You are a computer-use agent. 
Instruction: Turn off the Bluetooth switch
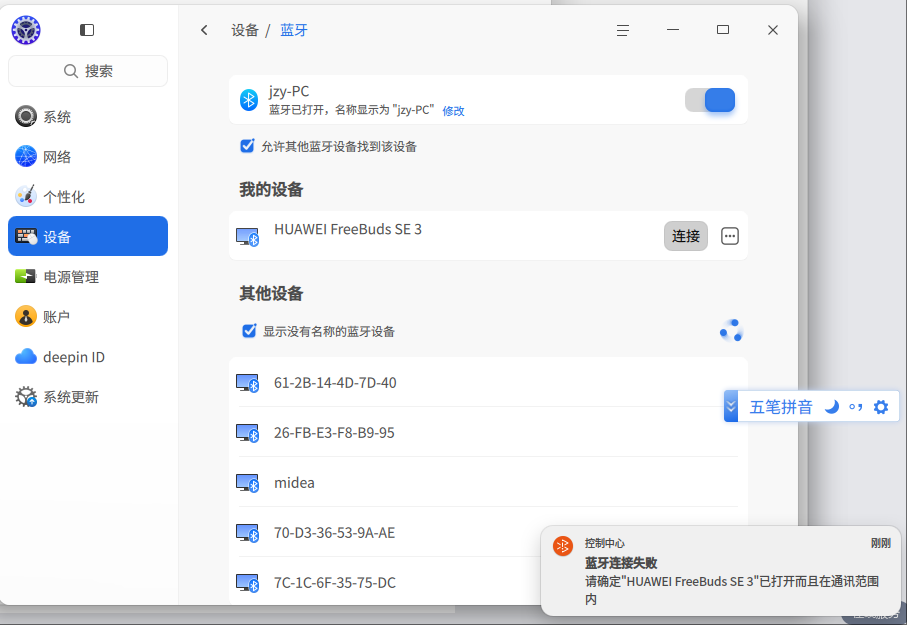point(710,100)
